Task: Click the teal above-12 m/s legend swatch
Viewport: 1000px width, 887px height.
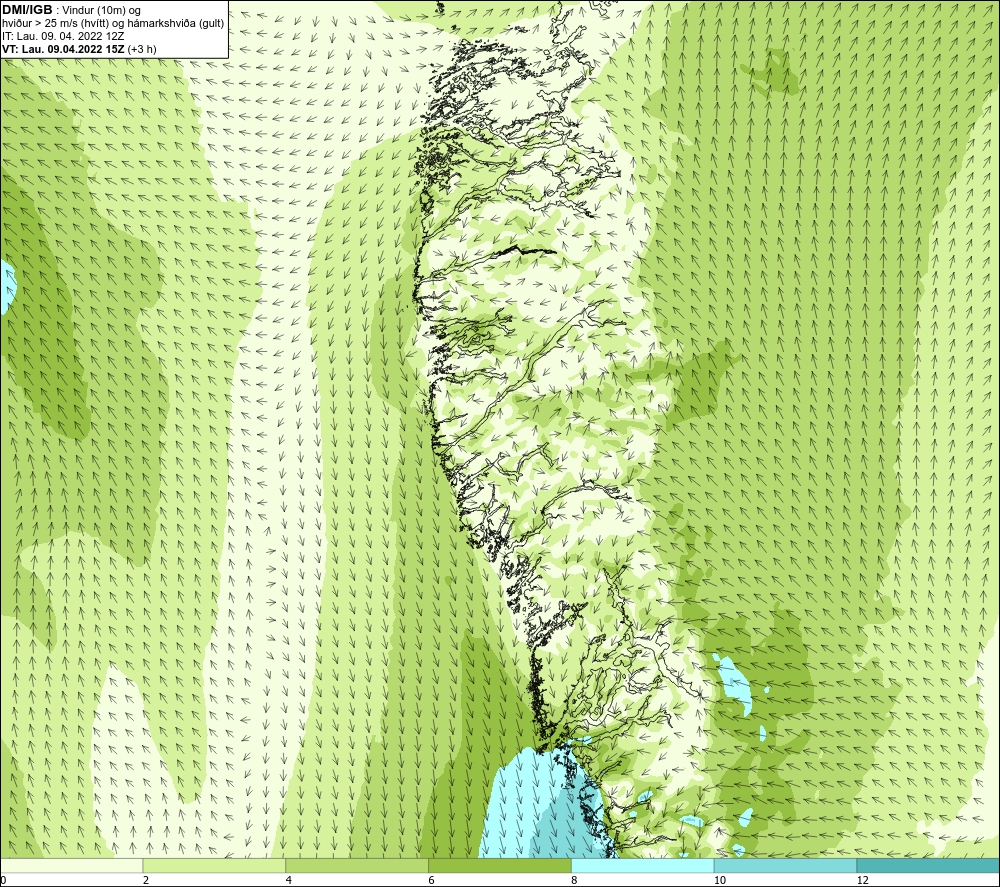Action: point(929,865)
